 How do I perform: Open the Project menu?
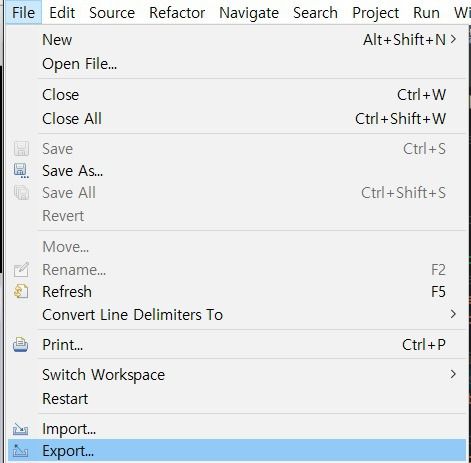click(375, 13)
